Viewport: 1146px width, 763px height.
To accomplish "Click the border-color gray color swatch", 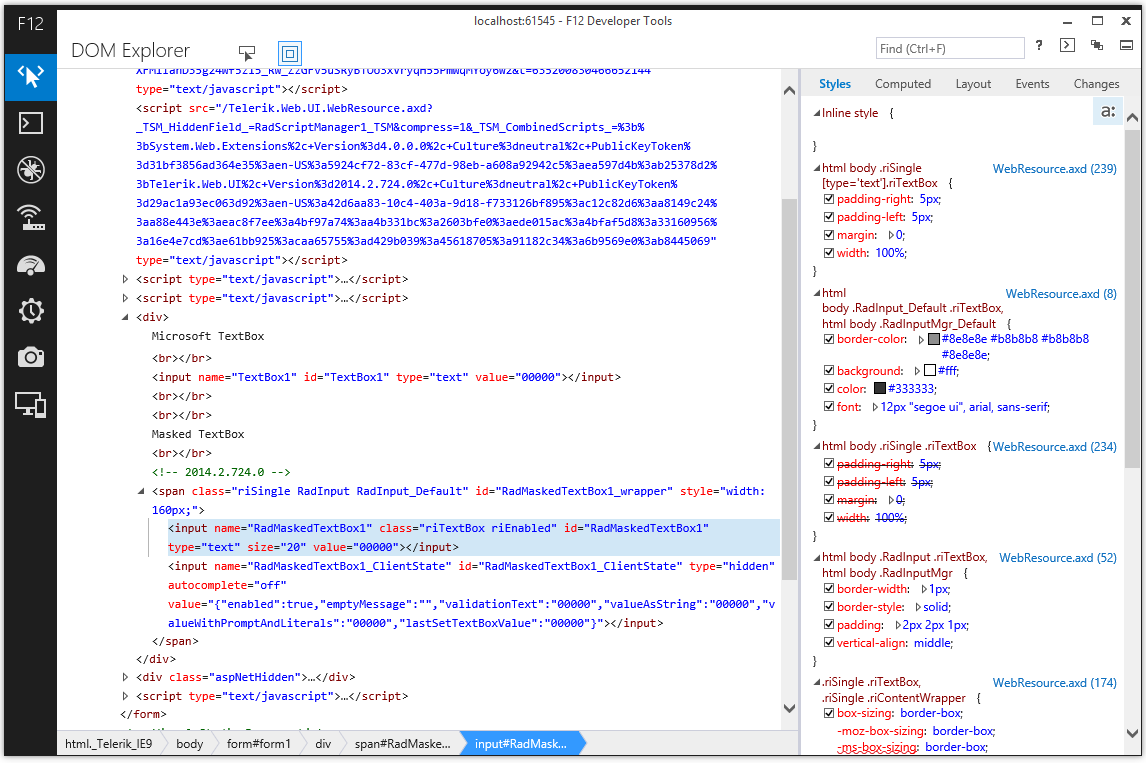I will (933, 339).
